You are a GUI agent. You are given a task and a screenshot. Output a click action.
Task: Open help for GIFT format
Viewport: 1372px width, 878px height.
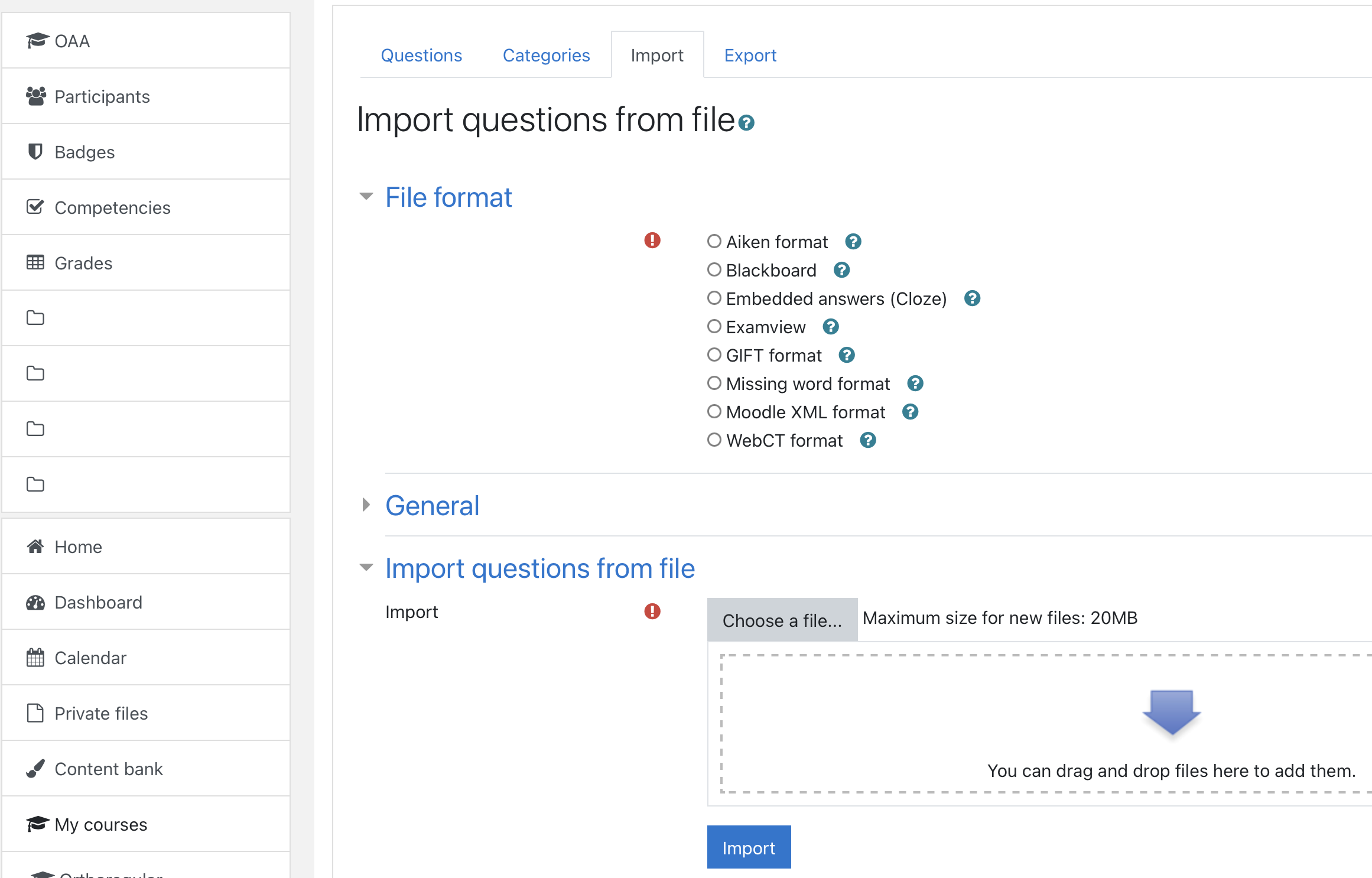coord(846,355)
